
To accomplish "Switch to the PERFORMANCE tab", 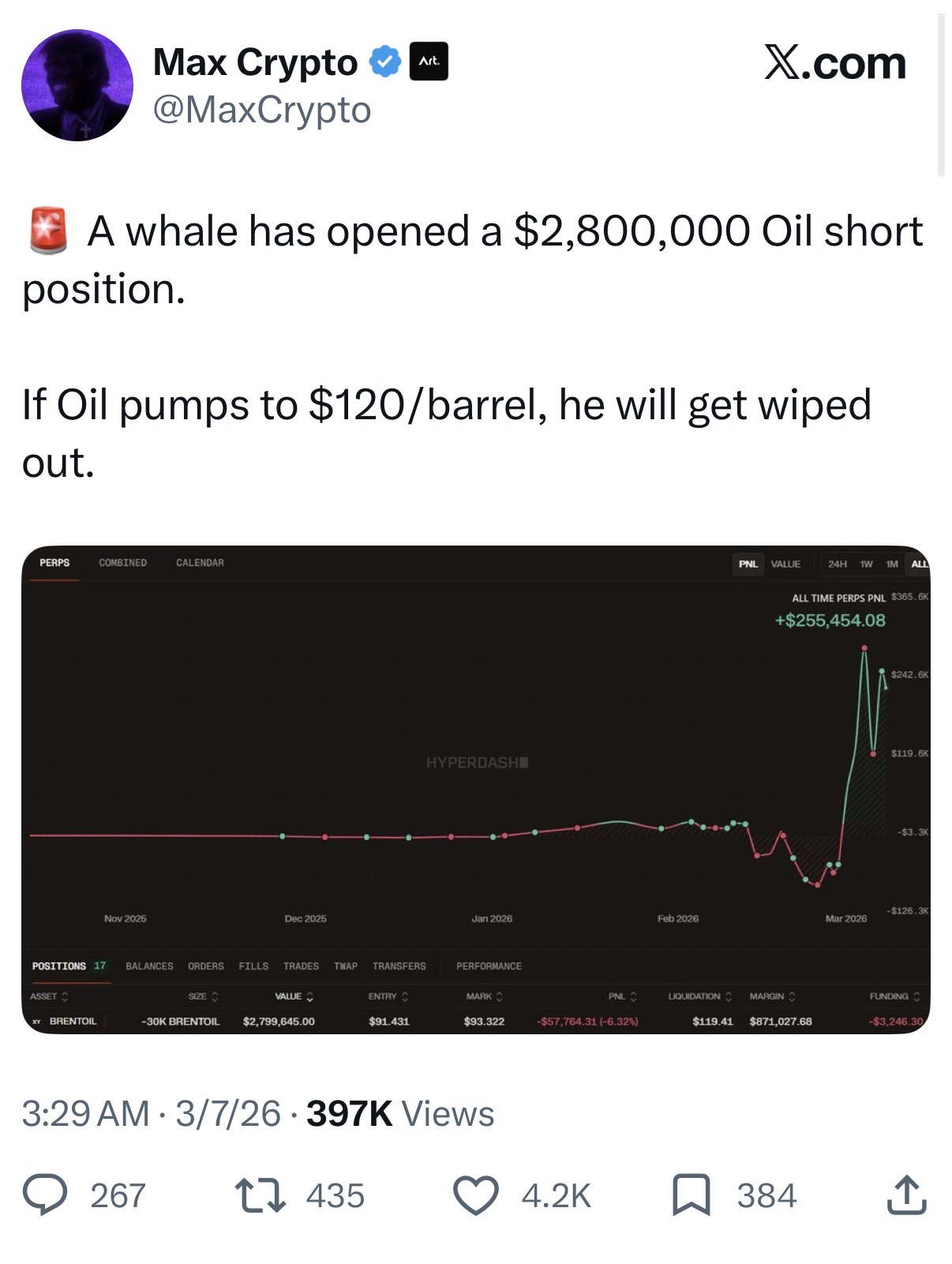I will (489, 966).
